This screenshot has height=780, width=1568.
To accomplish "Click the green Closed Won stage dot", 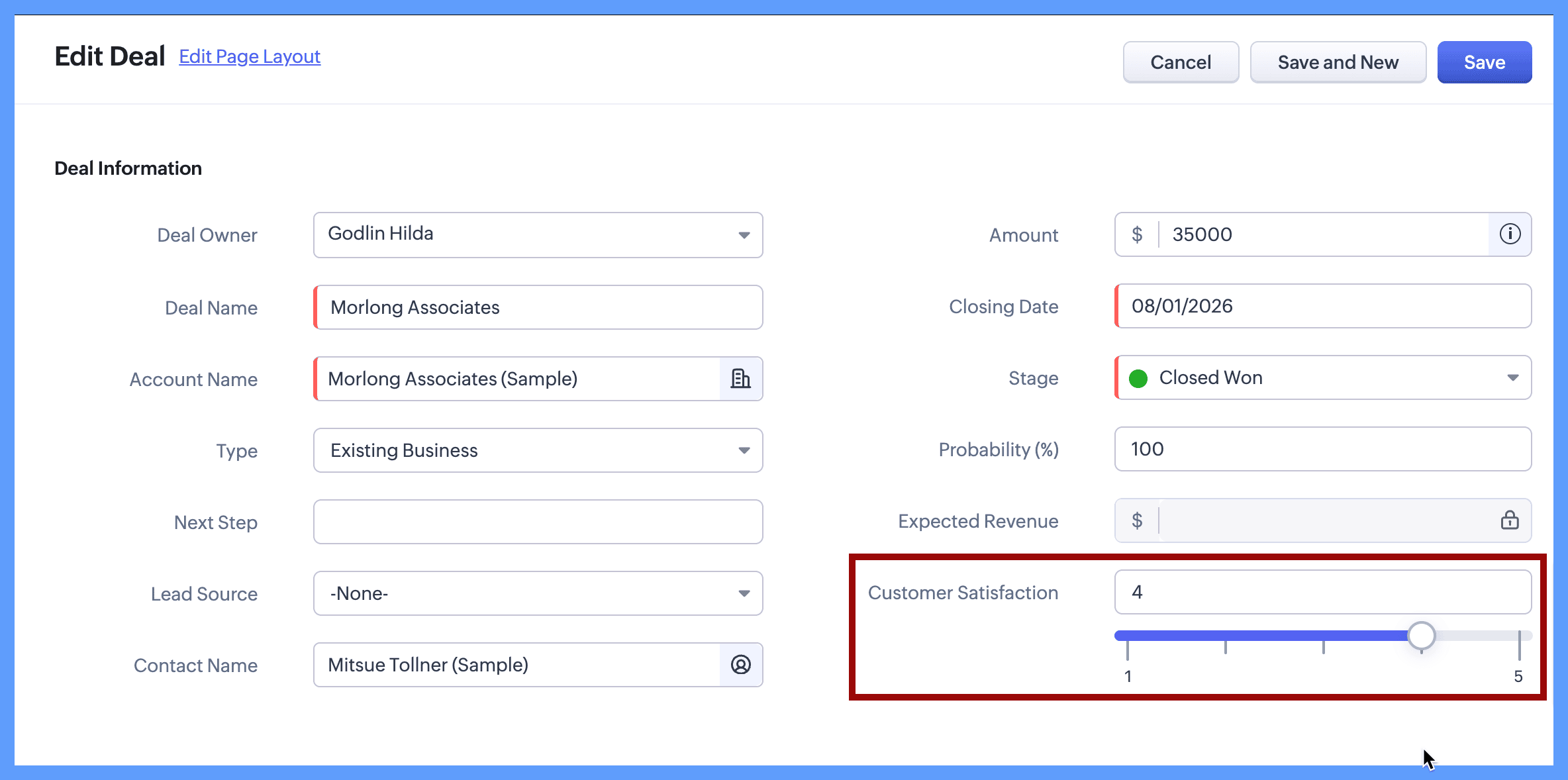I will pos(1138,378).
